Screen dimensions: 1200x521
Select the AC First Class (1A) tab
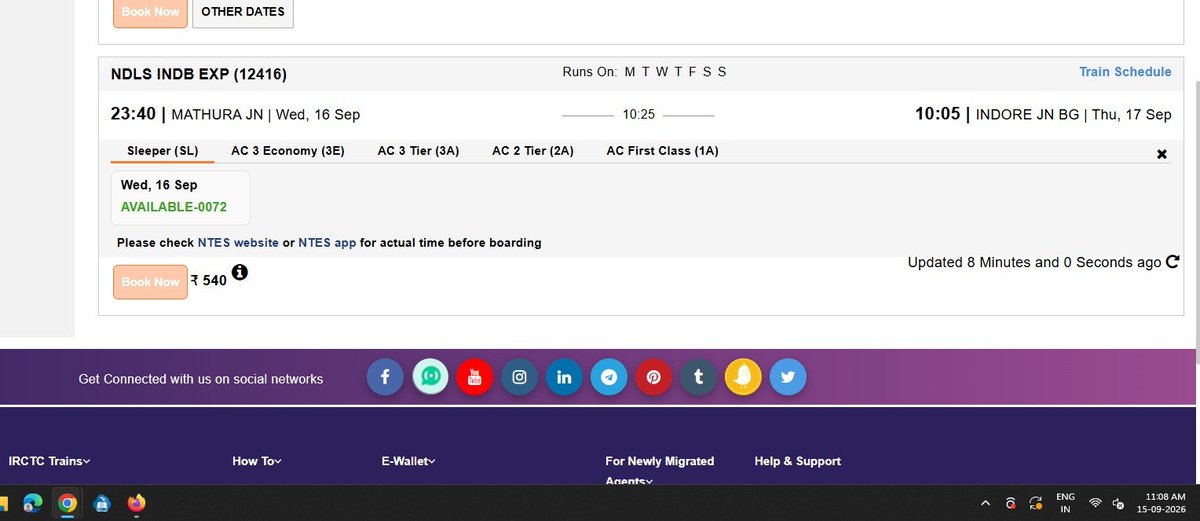662,151
